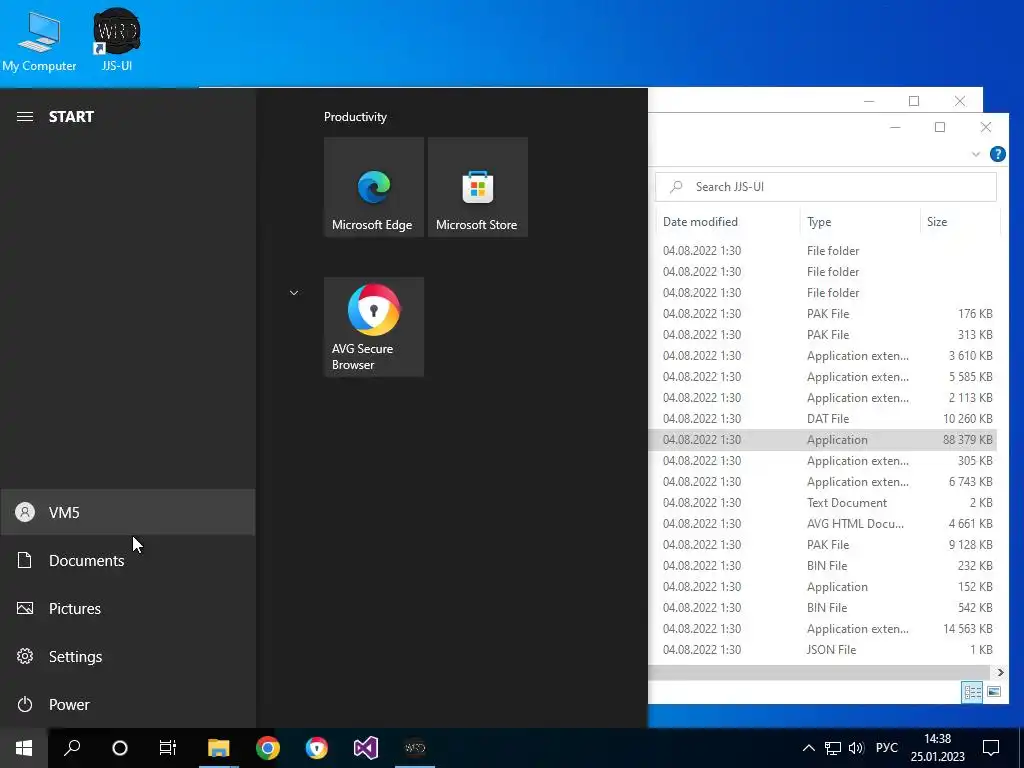Open the JJS-UI desktop shortcut
The image size is (1024, 768).
click(x=117, y=40)
